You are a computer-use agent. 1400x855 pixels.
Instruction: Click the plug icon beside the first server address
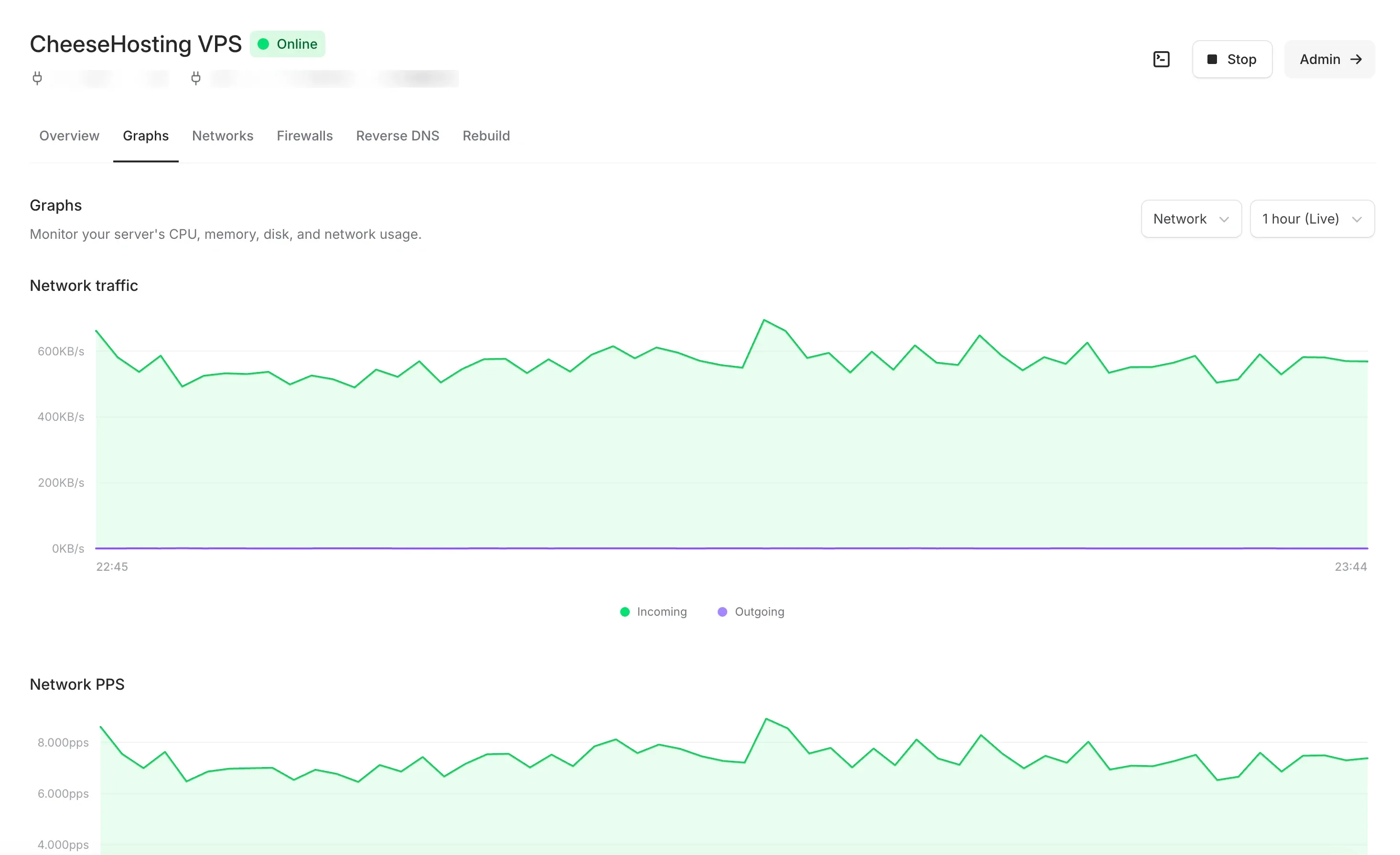coord(37,78)
